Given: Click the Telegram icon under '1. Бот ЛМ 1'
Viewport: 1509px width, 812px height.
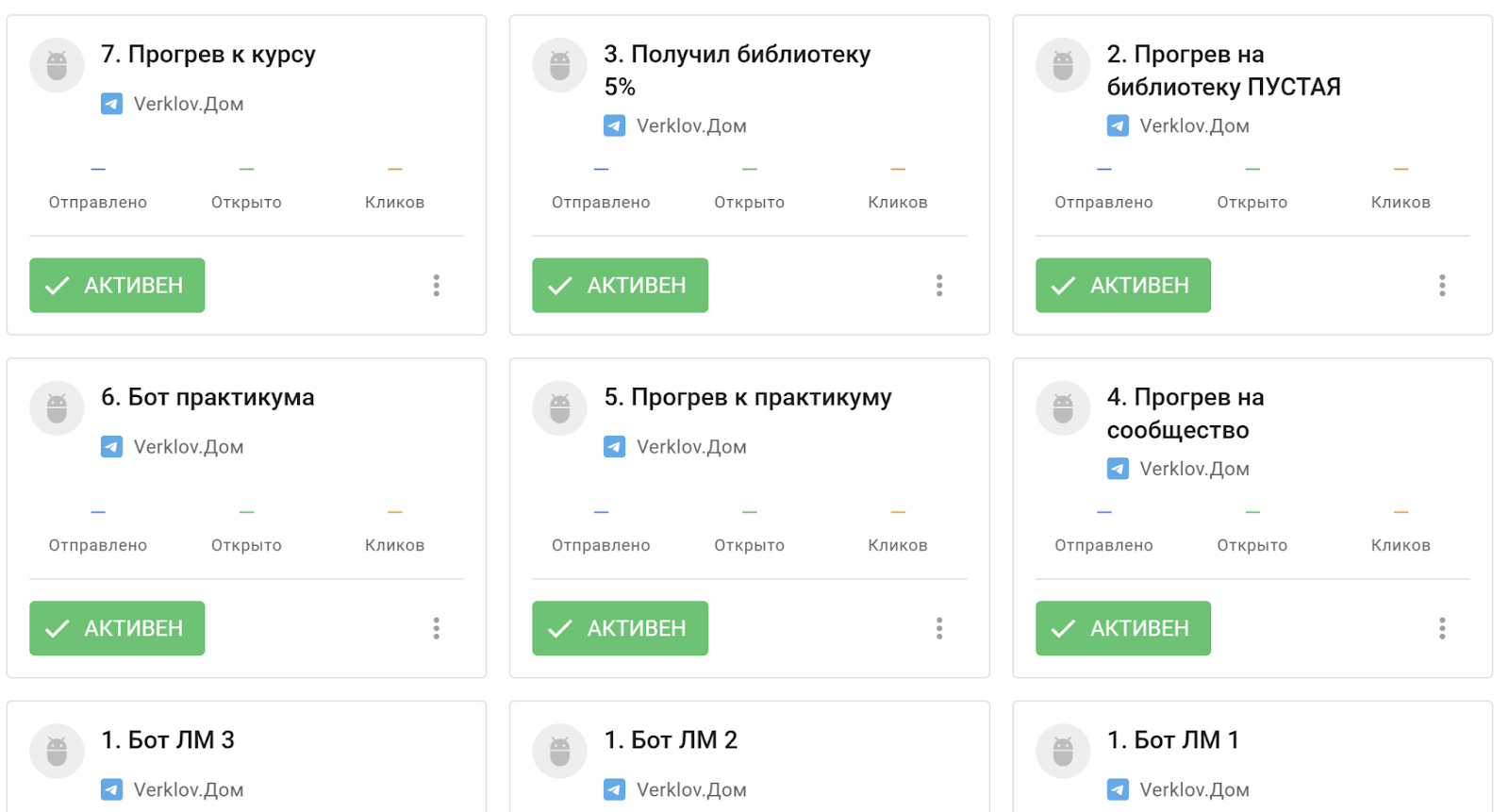Looking at the screenshot, I should click(1119, 789).
